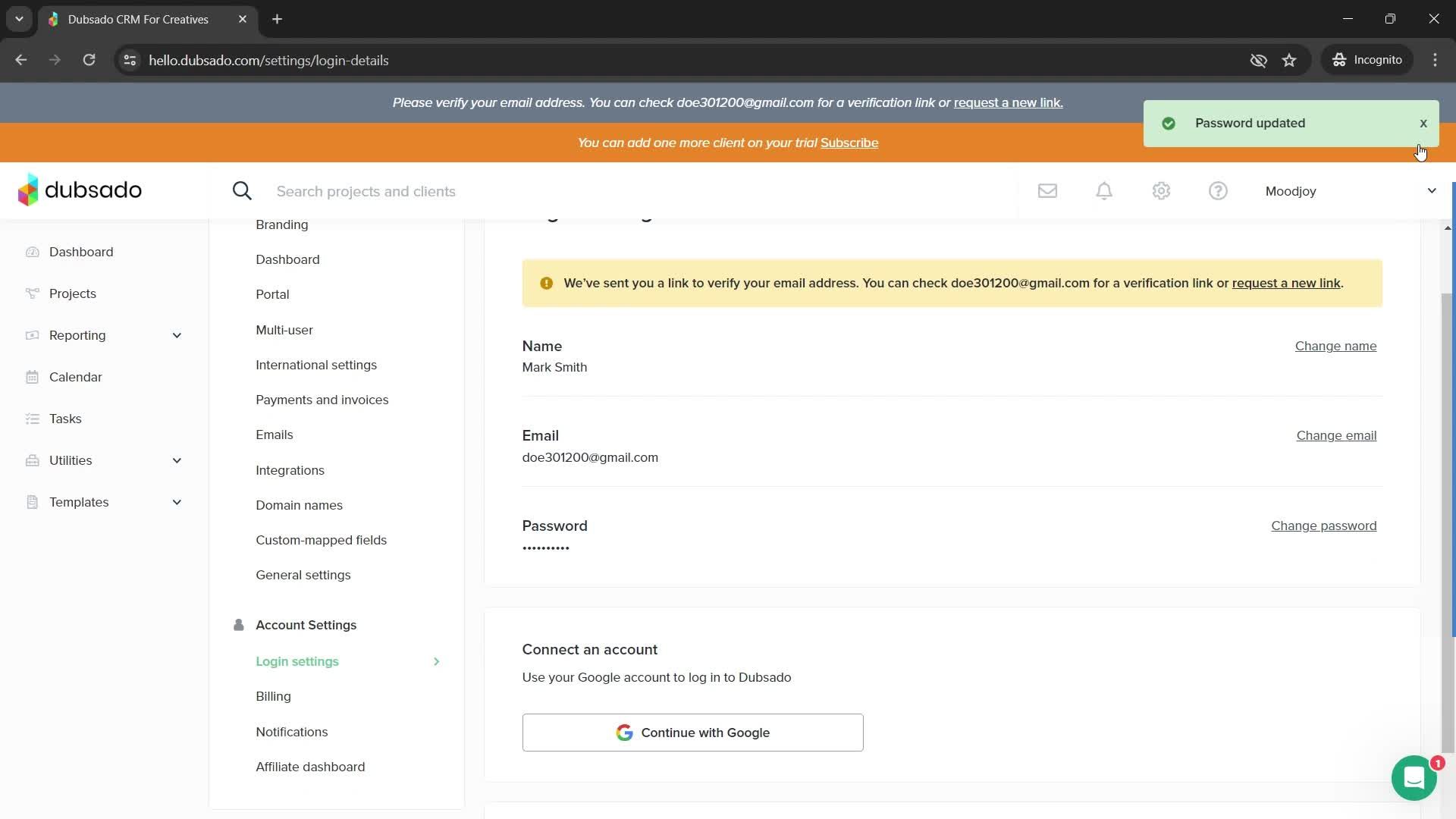Screen dimensions: 1456x819
Task: Open Notifications settings
Action: 291,732
